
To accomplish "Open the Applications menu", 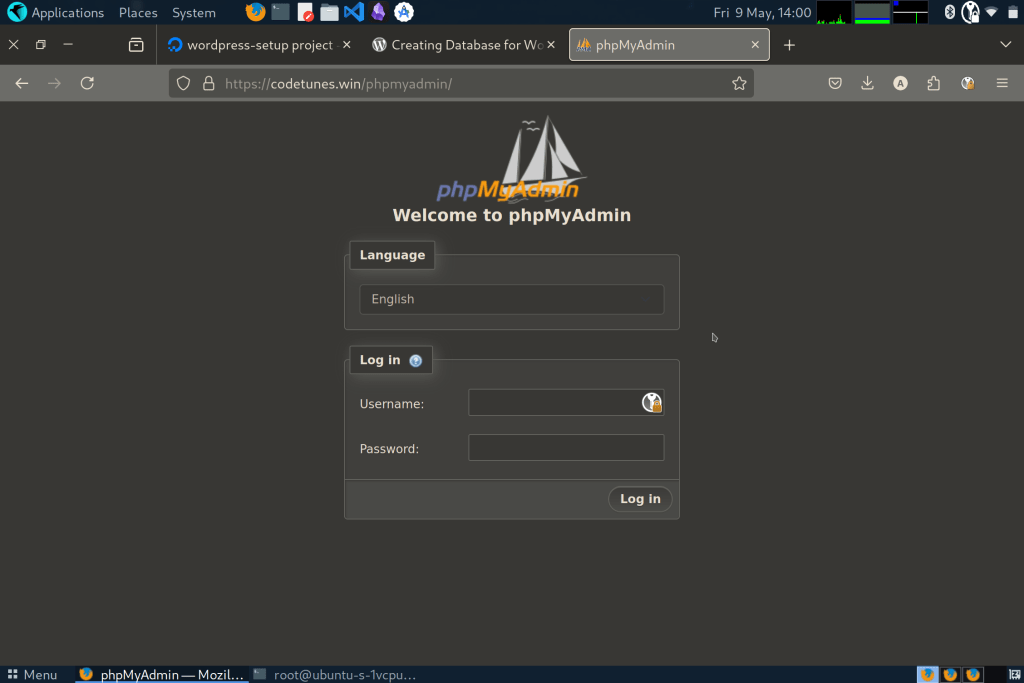I will [56, 12].
